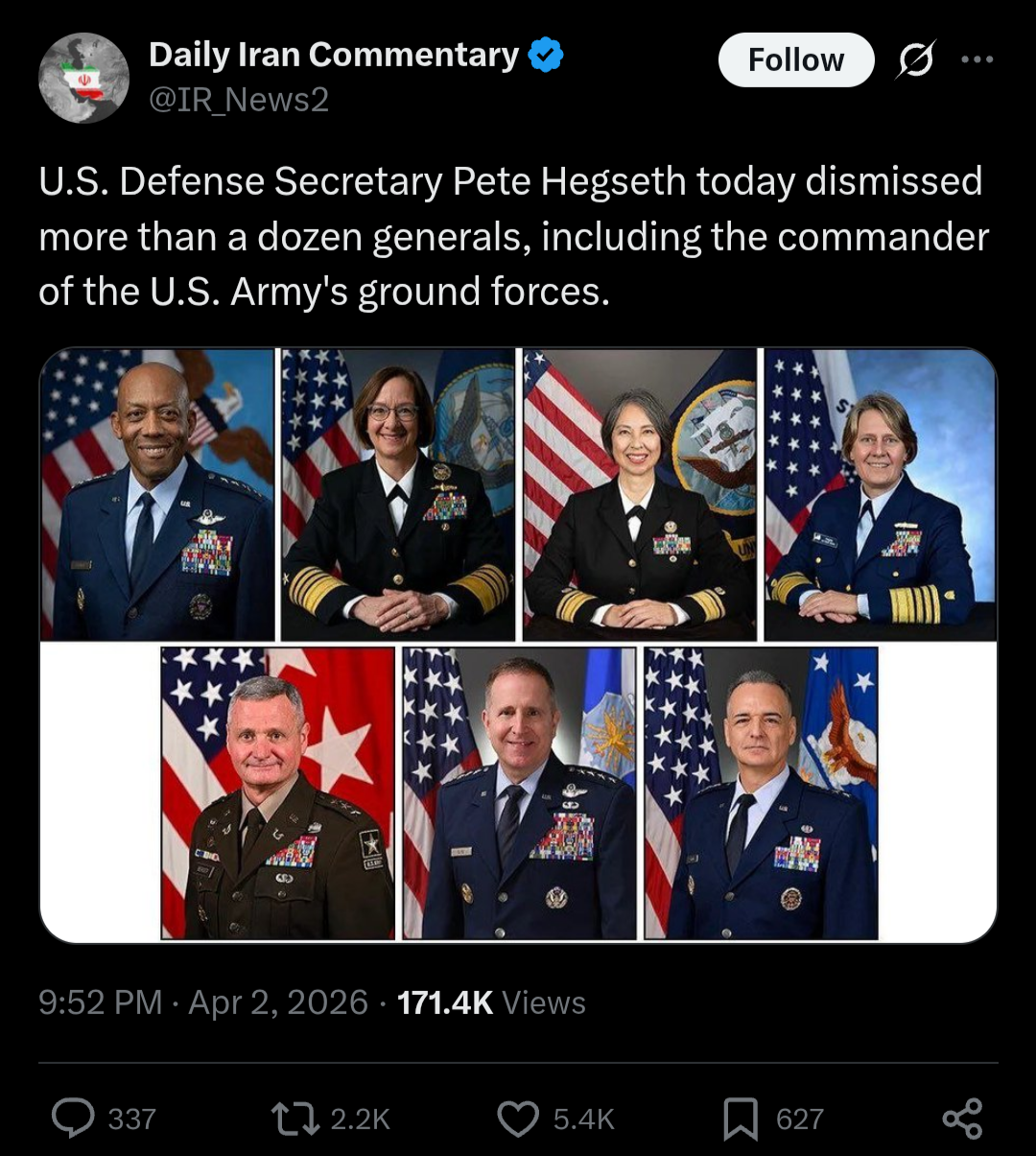Click the Grok slash-circle icon

pos(915,60)
